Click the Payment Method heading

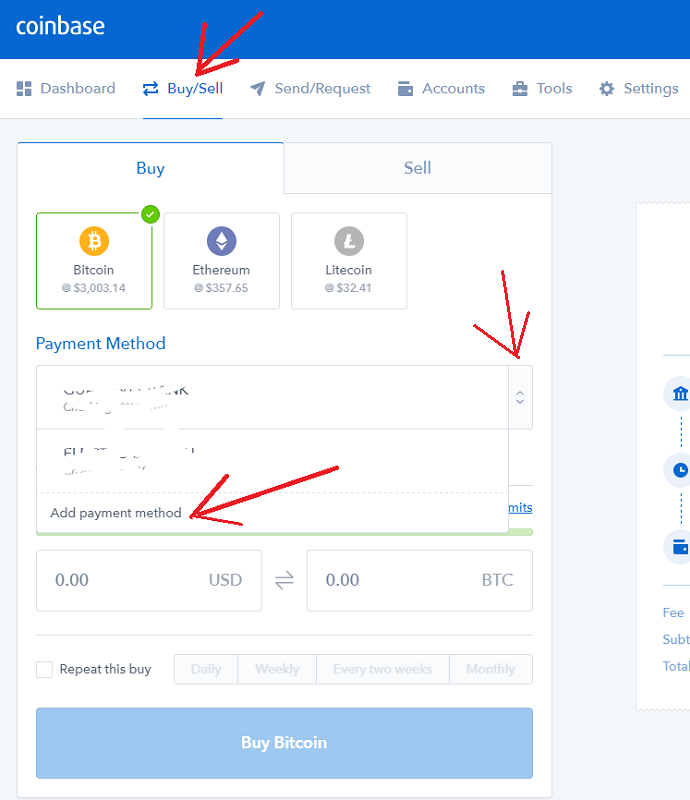tap(101, 343)
